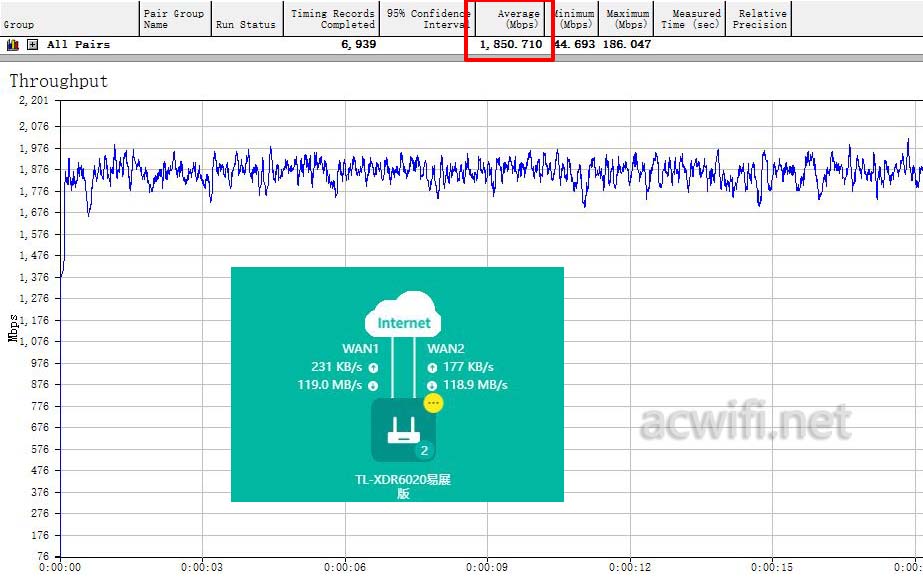Click the TL-XDR6020 router name label
The image size is (923, 581).
[403, 486]
